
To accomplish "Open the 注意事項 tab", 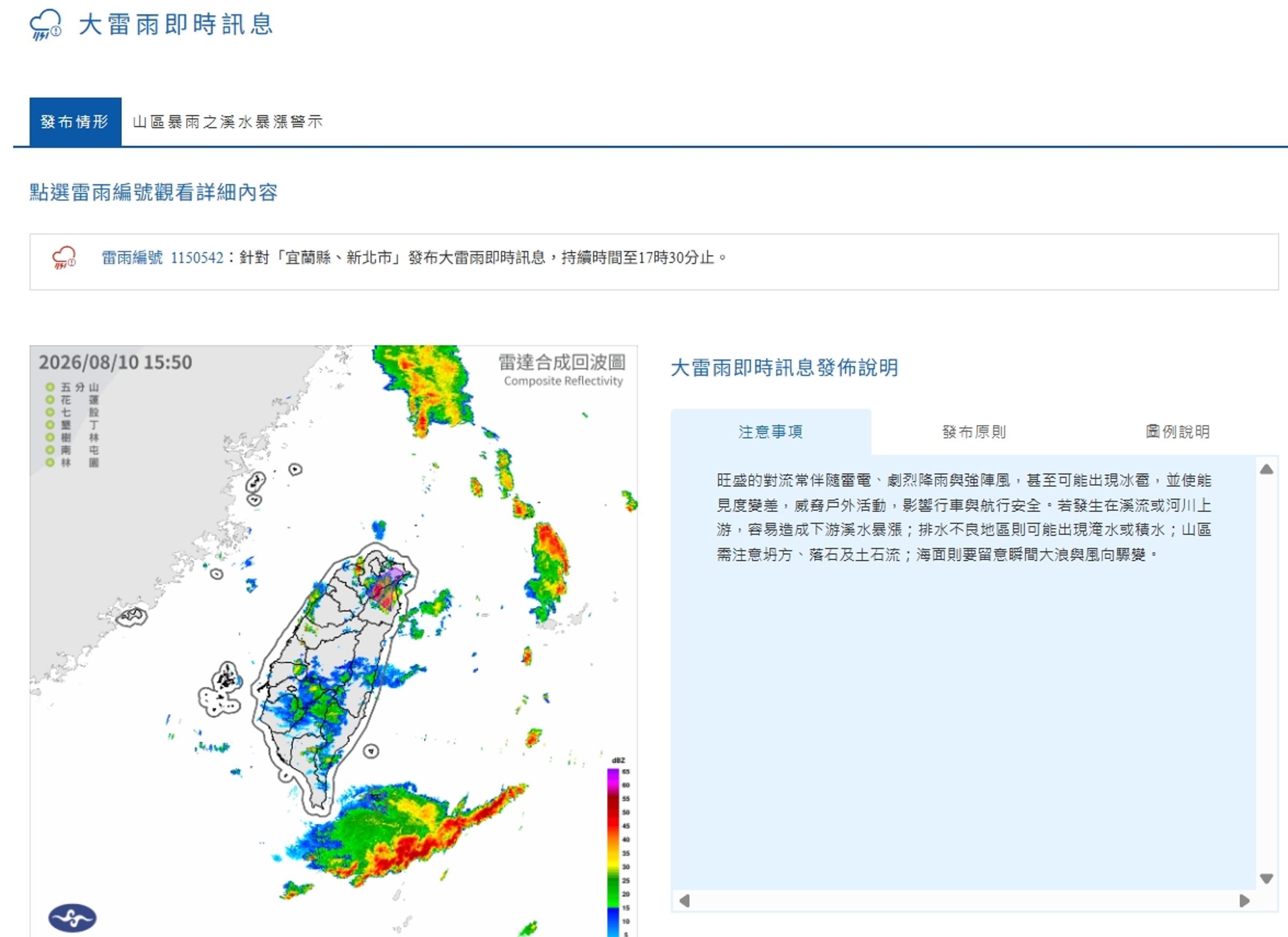I will [x=771, y=431].
